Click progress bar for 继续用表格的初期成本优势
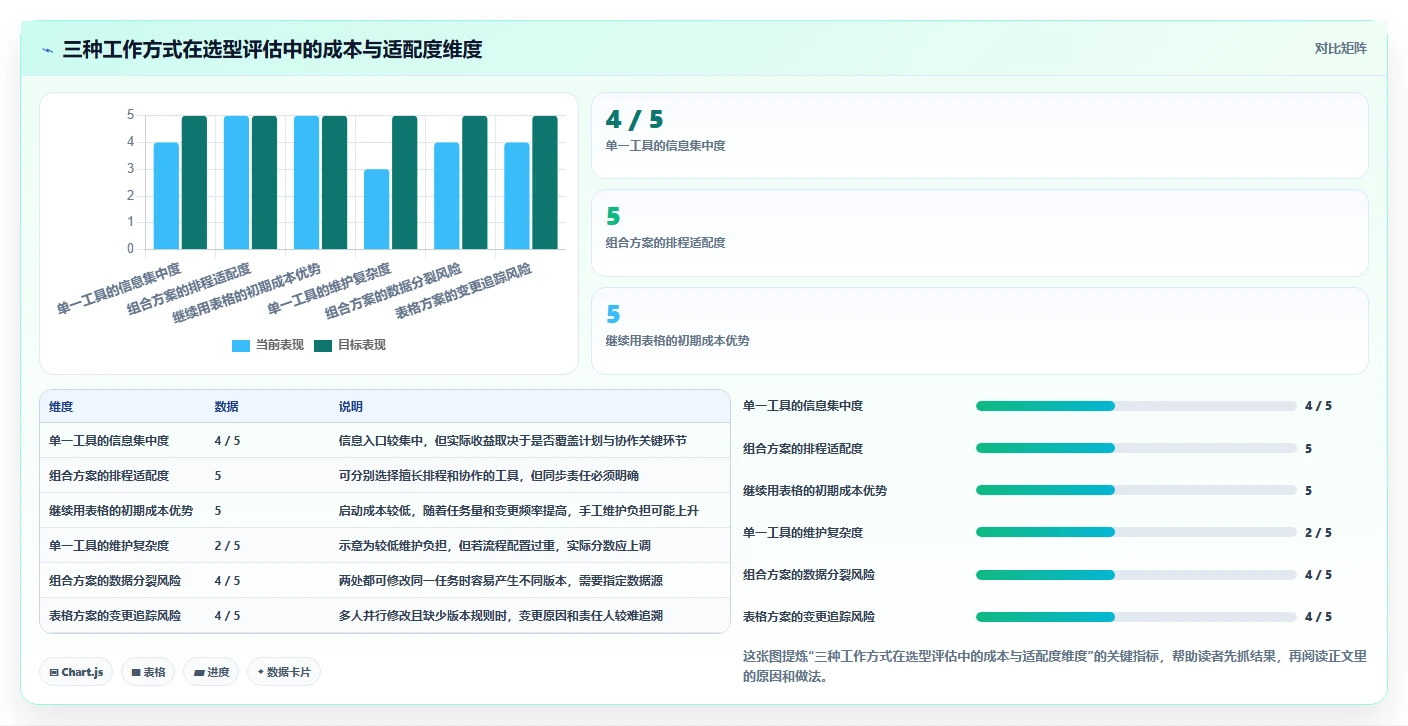Screen dimensions: 1408x726 (1136, 490)
